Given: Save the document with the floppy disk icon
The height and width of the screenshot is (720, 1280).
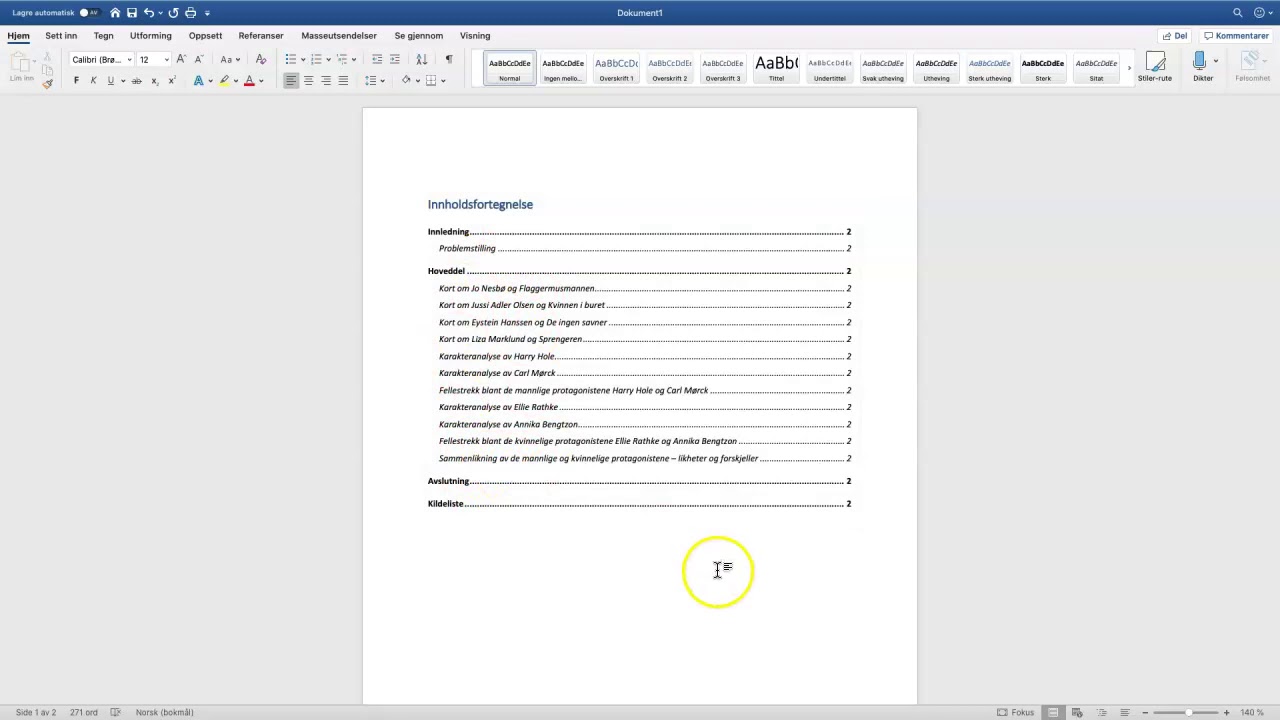Looking at the screenshot, I should (131, 13).
